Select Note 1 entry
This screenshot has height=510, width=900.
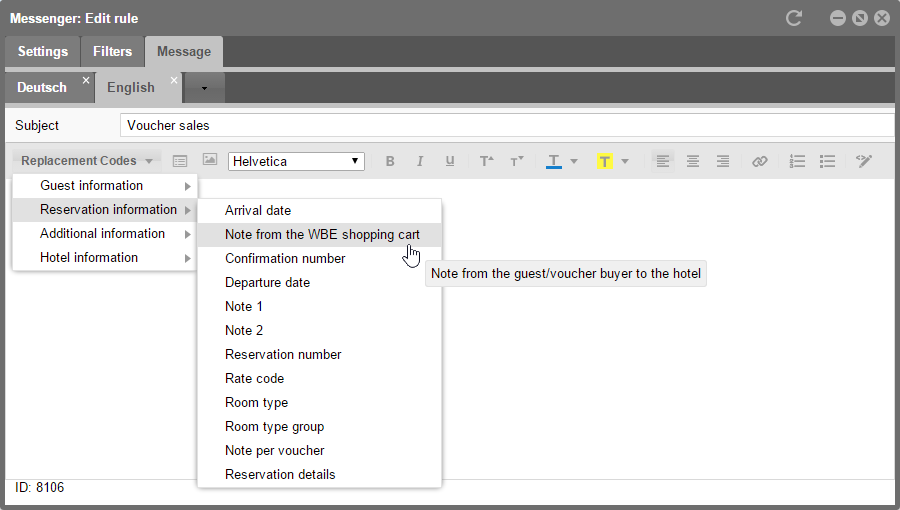319,307
